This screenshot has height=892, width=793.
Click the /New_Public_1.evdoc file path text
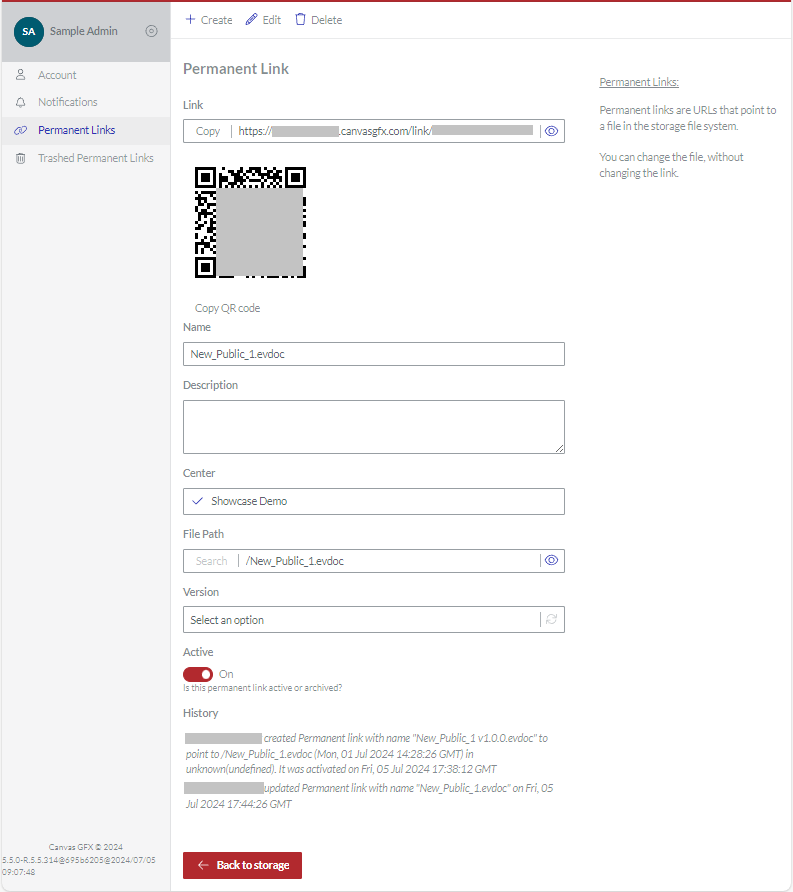[295, 561]
